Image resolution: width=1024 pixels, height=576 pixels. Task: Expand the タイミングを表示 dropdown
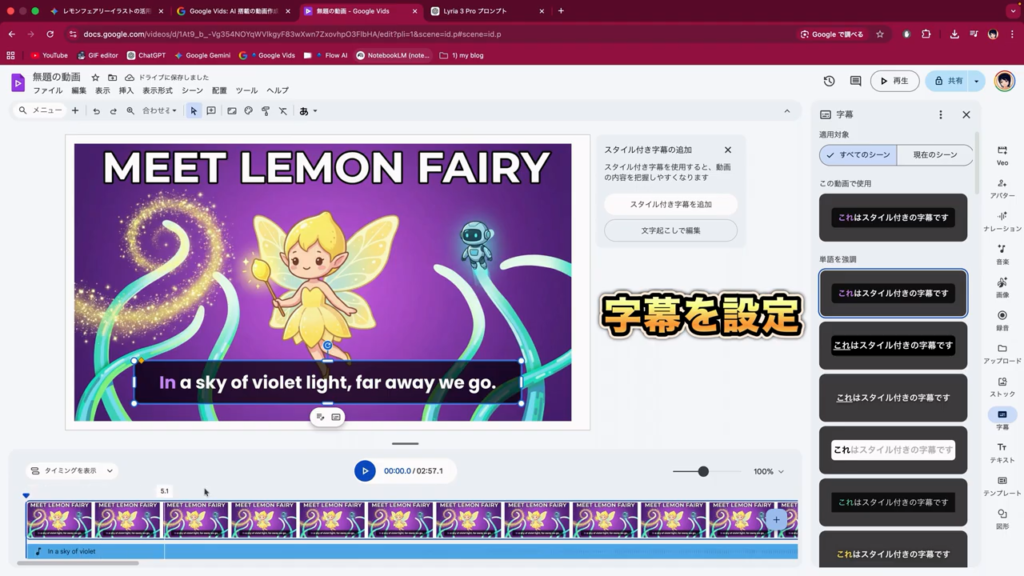[x=71, y=471]
